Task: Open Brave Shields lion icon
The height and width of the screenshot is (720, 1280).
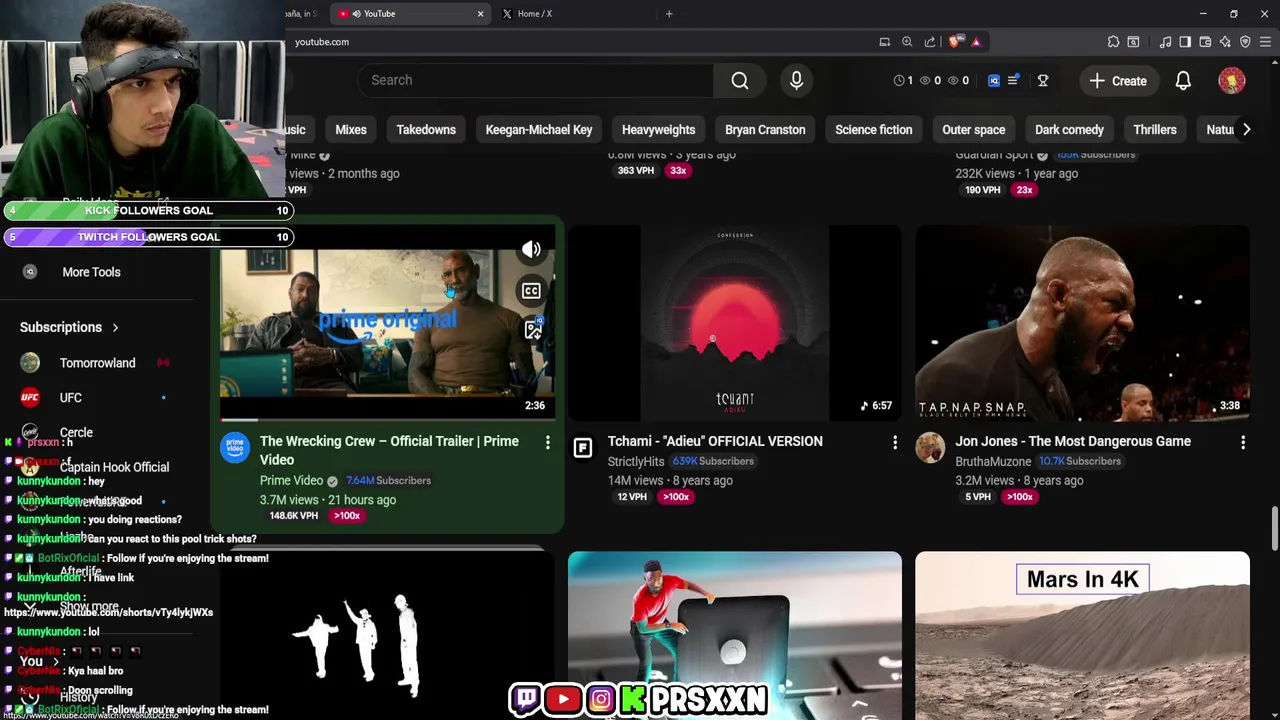Action: pos(955,42)
